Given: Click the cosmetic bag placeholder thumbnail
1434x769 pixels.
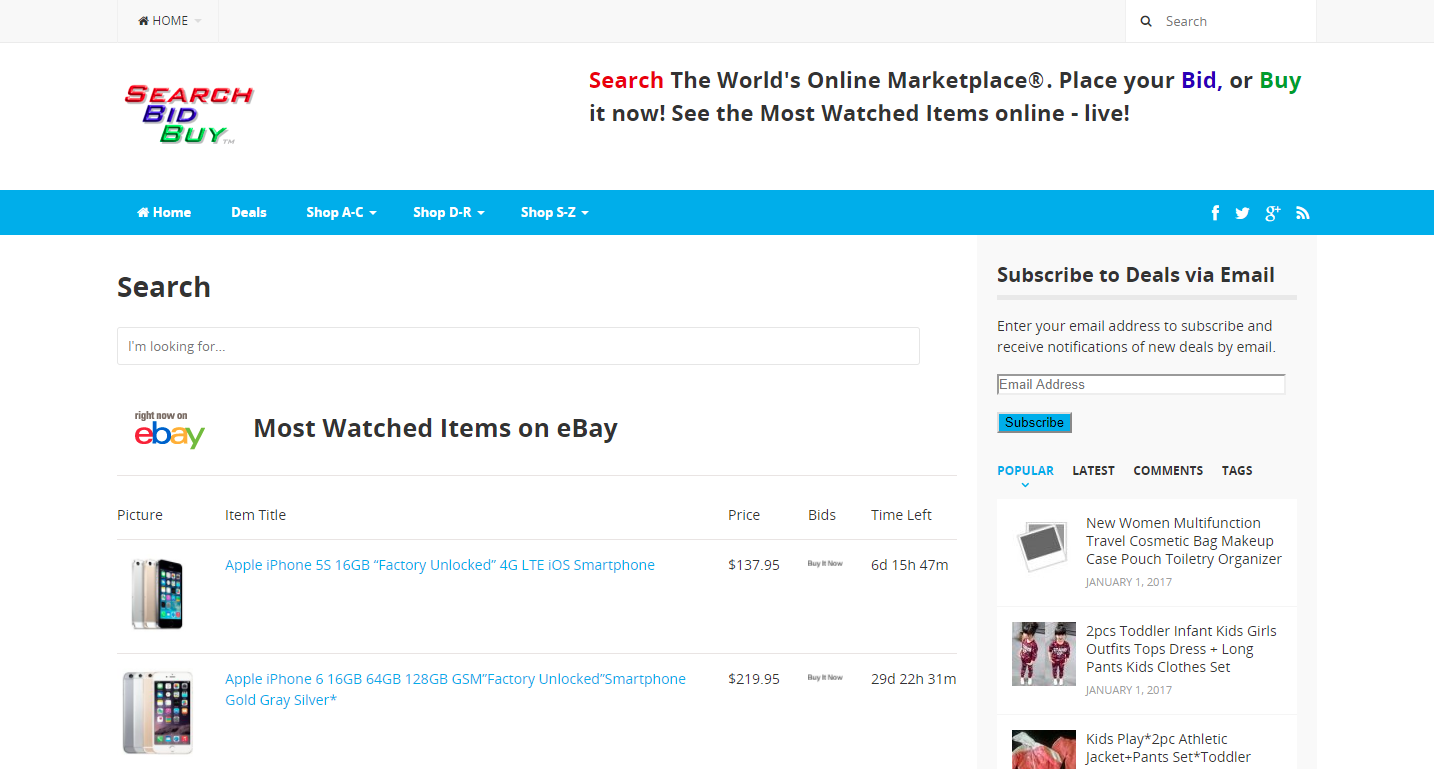Looking at the screenshot, I should tap(1043, 546).
